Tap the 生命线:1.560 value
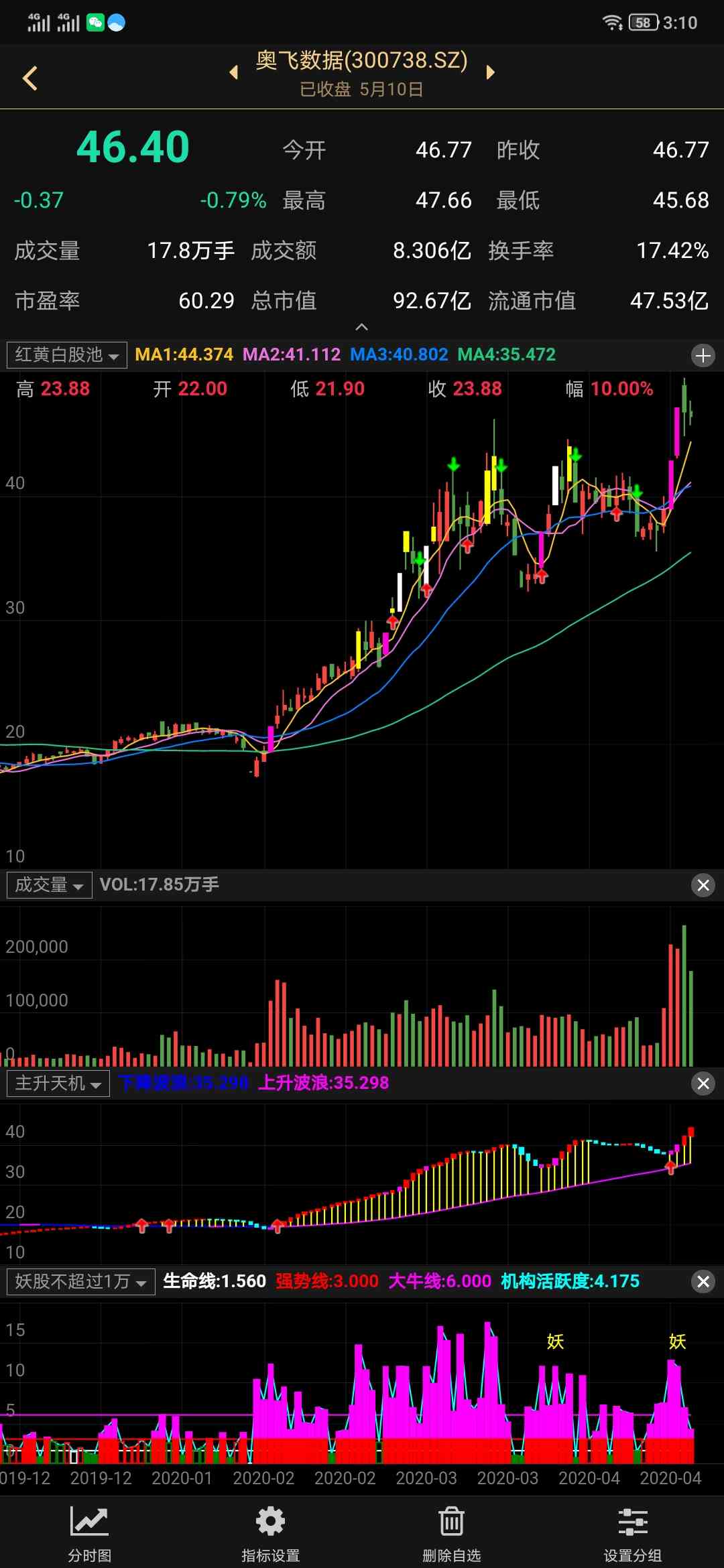724x1568 pixels. click(x=215, y=1281)
